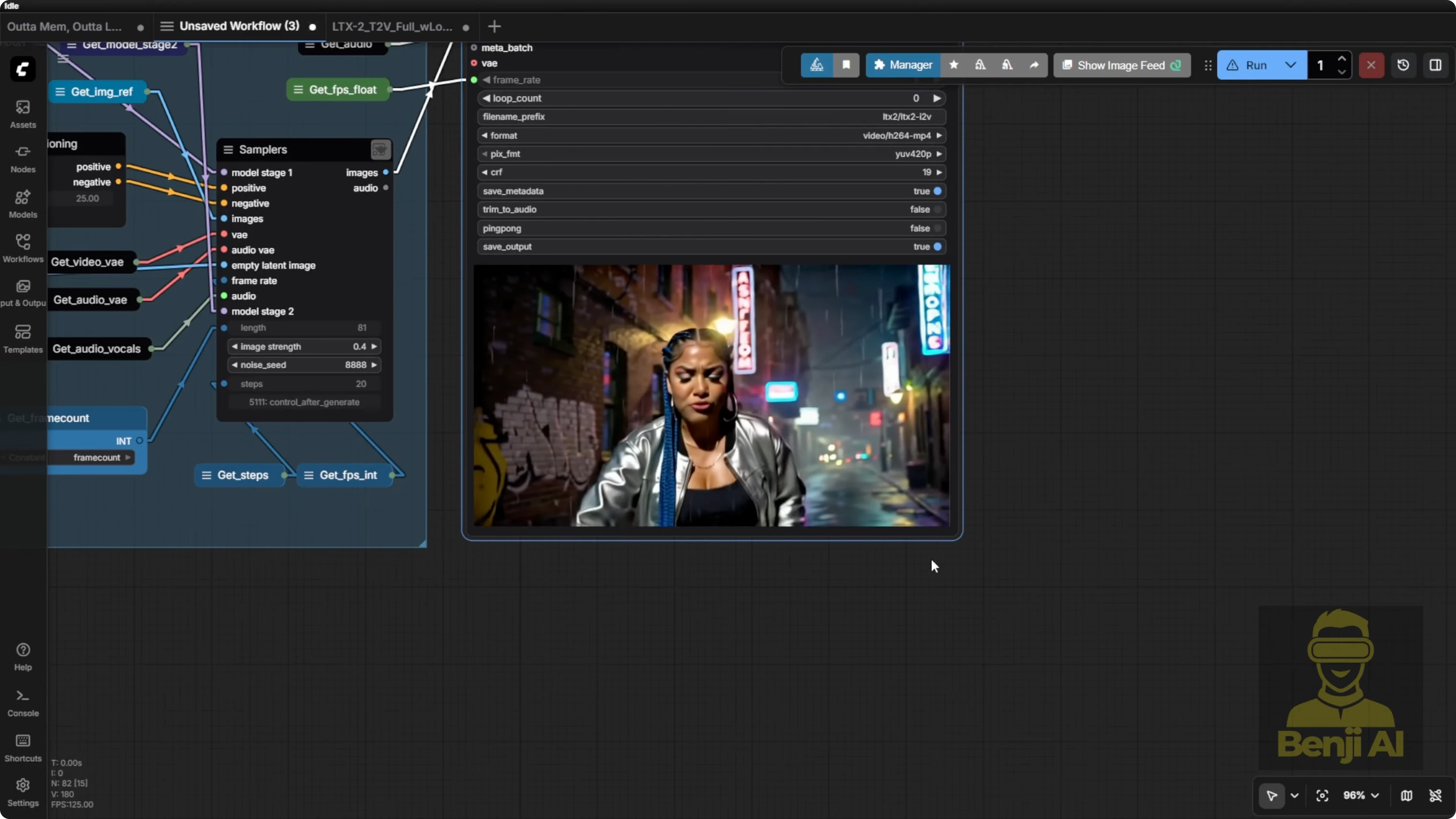
Task: Adjust the image strength slider value
Action: coord(304,347)
